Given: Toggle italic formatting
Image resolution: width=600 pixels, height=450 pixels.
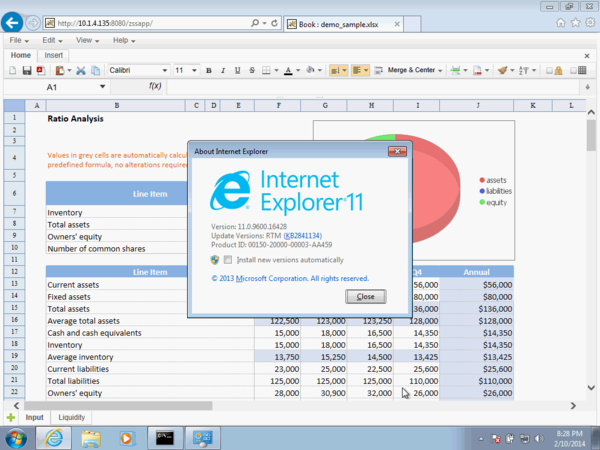Looking at the screenshot, I should tap(223, 70).
